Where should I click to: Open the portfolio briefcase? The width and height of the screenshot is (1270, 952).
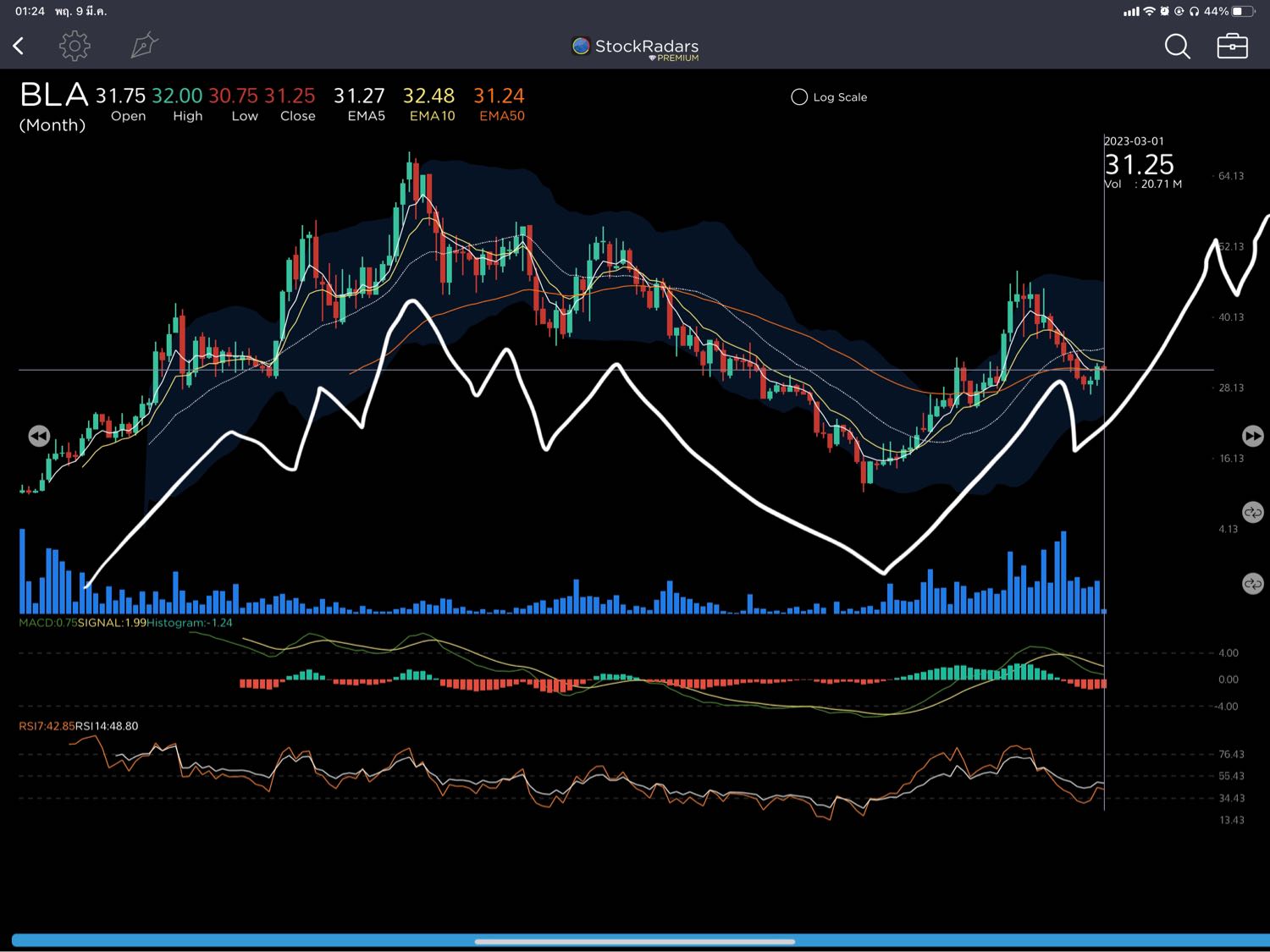click(1232, 47)
